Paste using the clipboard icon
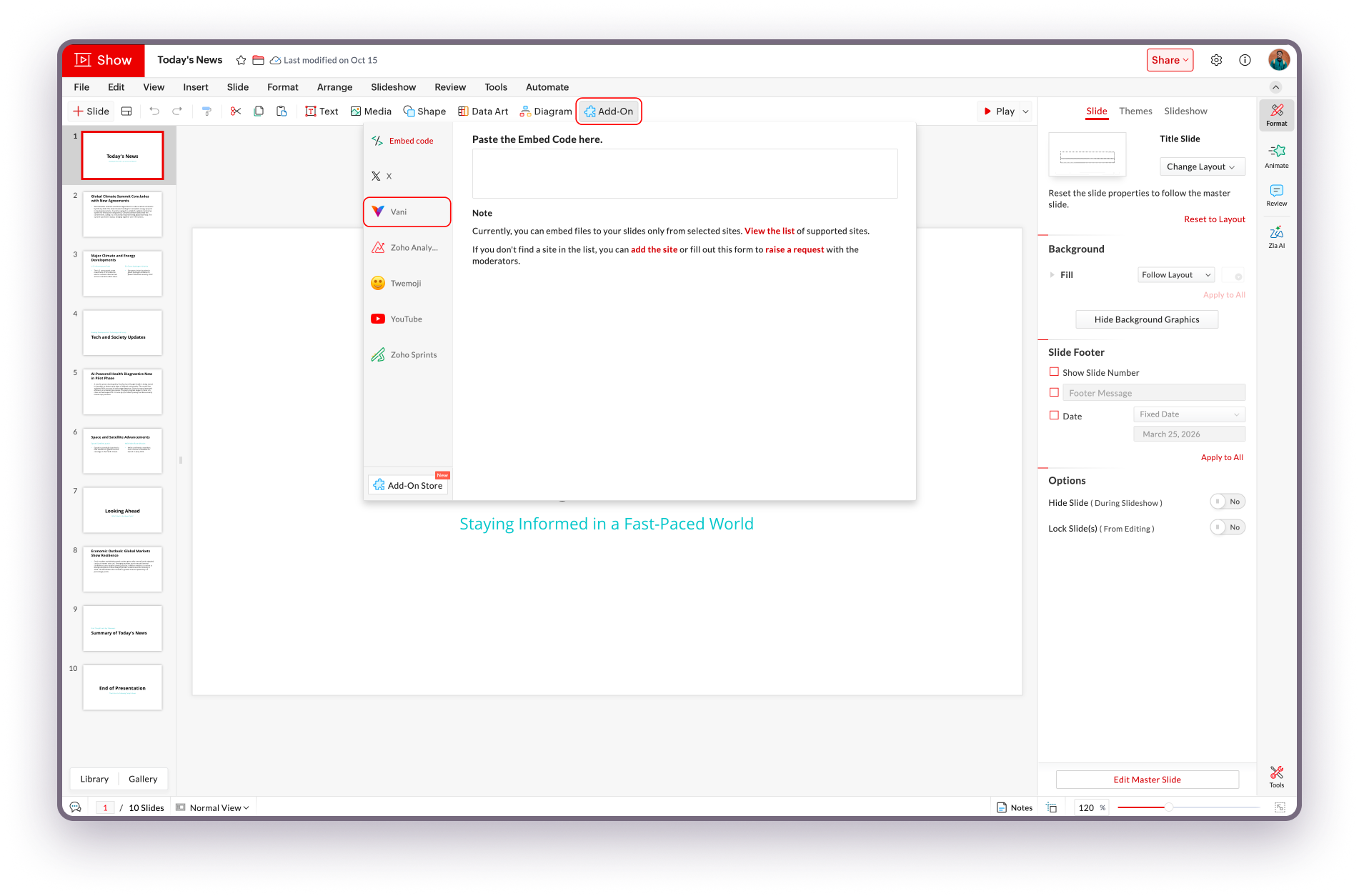Screen dimensions: 1359x896 pyautogui.click(x=282, y=111)
